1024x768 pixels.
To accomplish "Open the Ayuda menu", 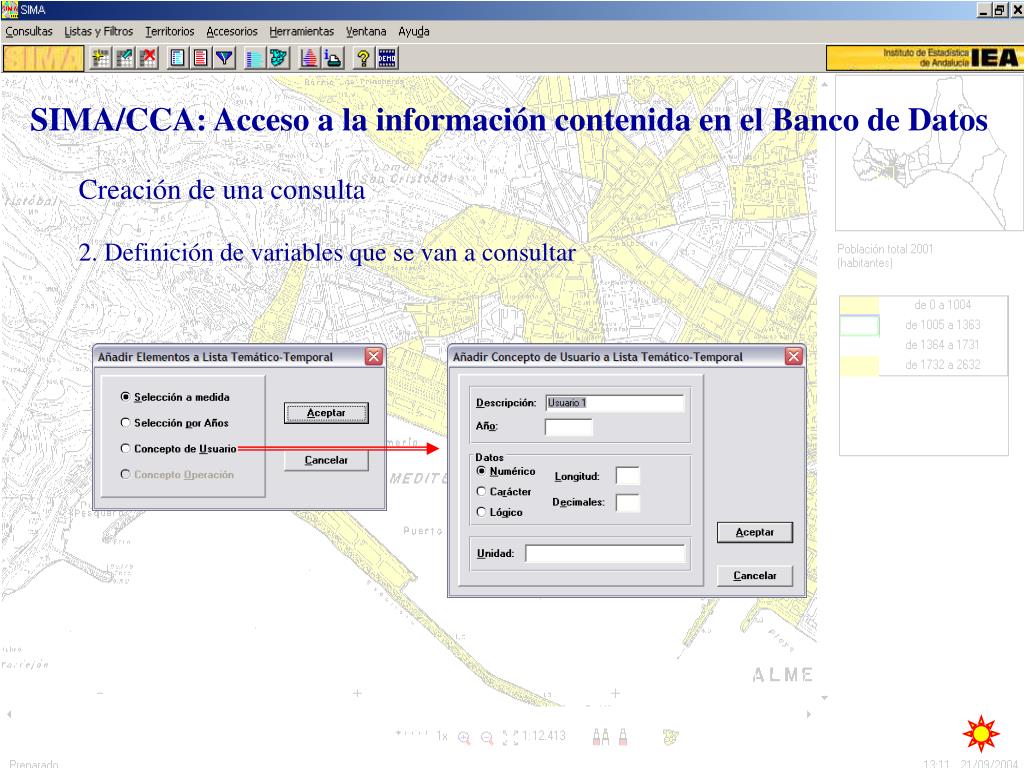I will pos(414,31).
